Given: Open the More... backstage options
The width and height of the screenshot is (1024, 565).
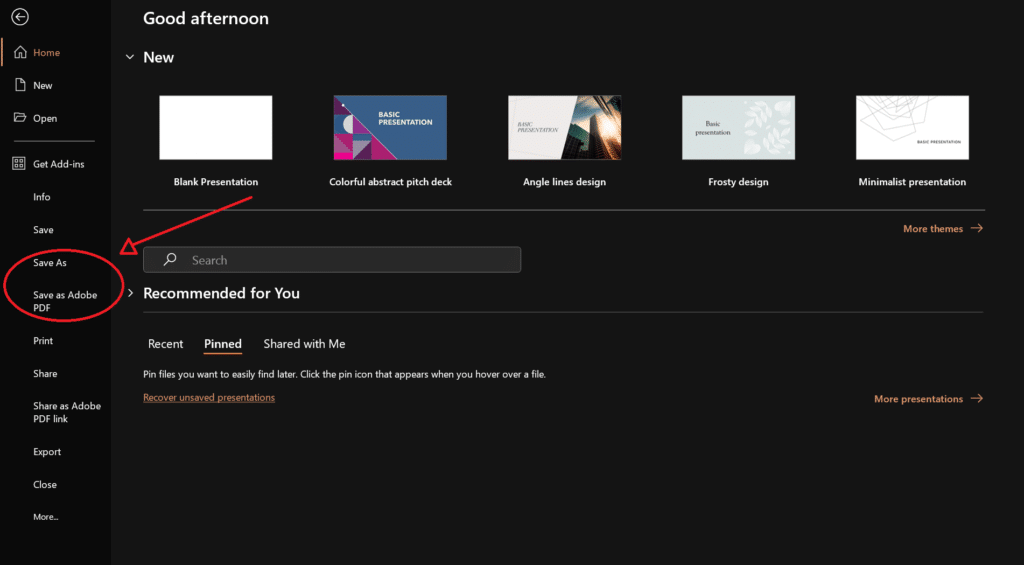Looking at the screenshot, I should (x=46, y=517).
